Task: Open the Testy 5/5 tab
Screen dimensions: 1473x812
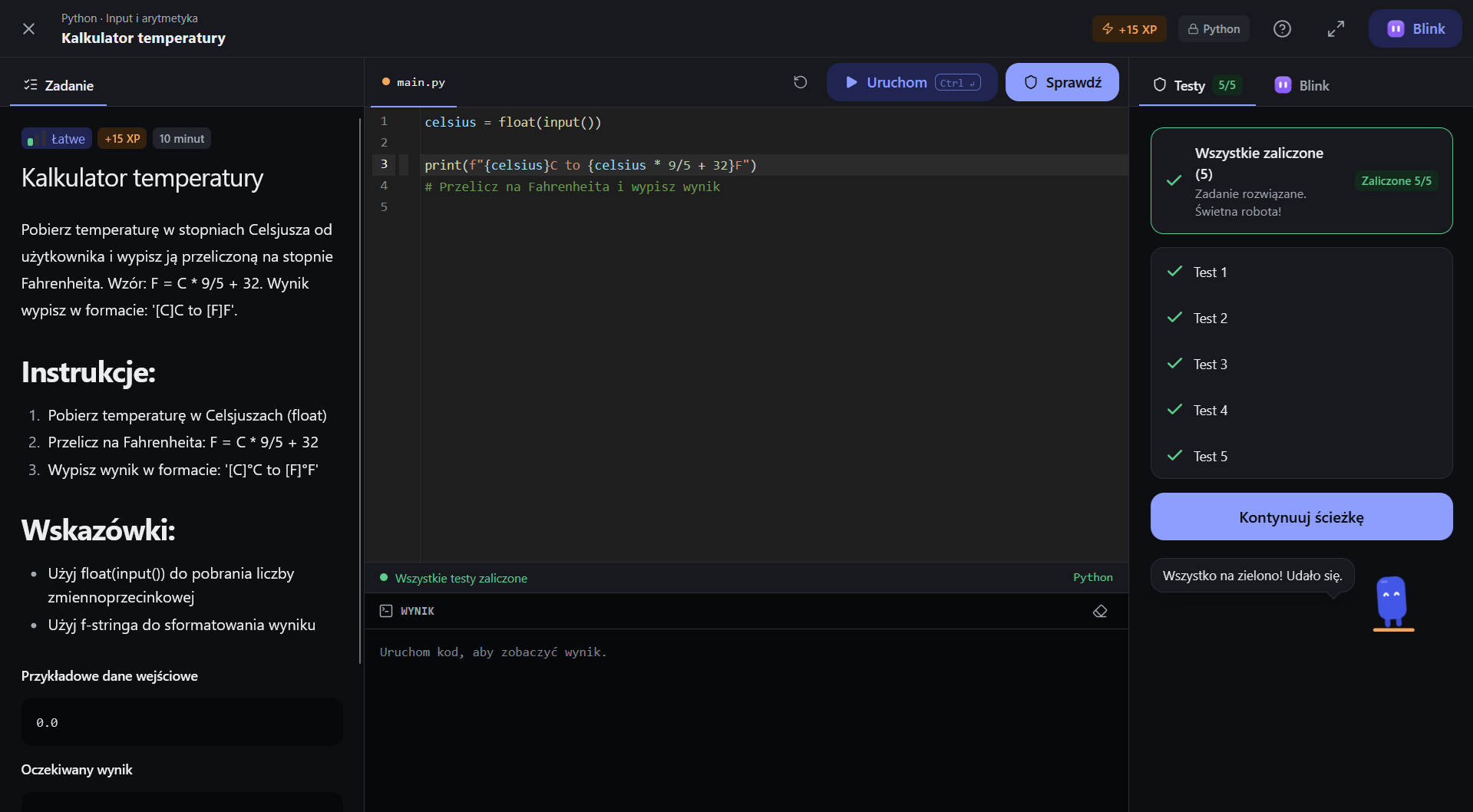Action: coord(1197,85)
